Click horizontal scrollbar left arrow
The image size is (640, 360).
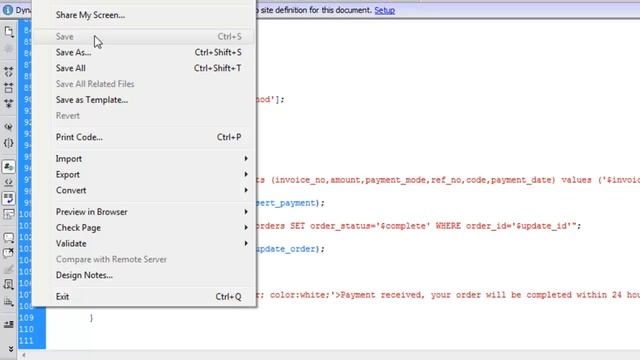24,355
